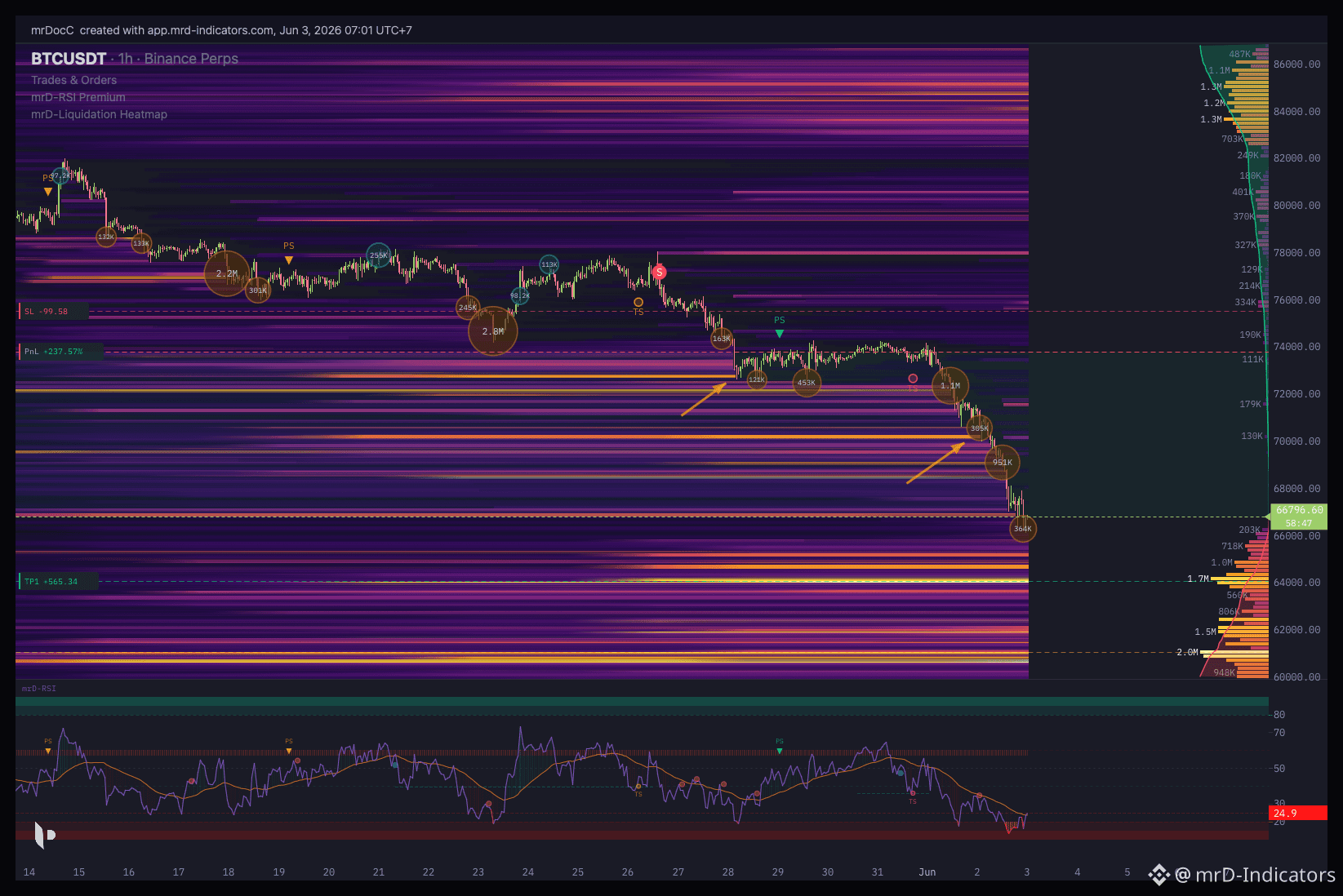Select the PnL +237.57% position tag
The height and width of the screenshot is (896, 1343).
[x=61, y=352]
